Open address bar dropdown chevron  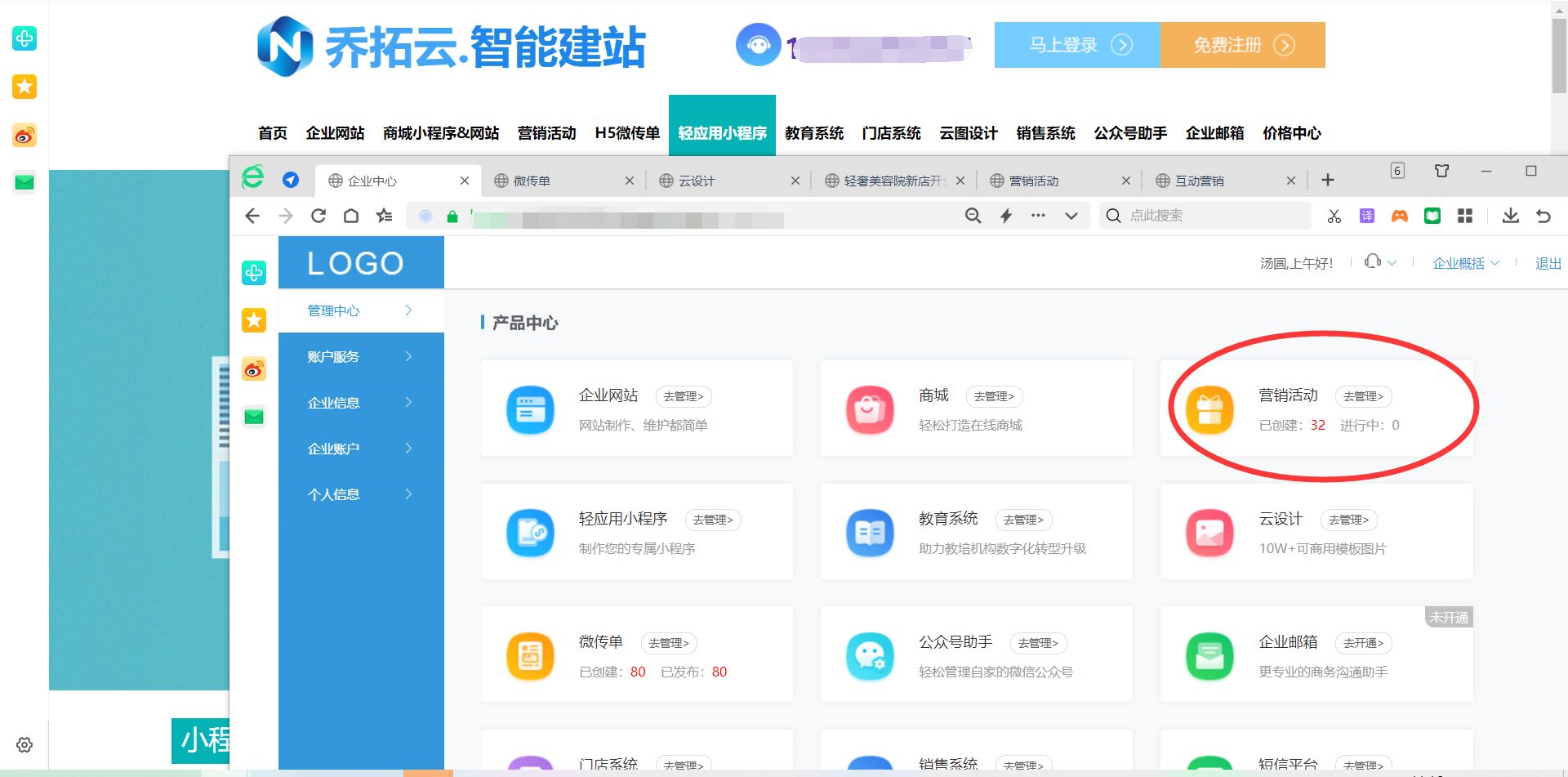coord(1071,216)
